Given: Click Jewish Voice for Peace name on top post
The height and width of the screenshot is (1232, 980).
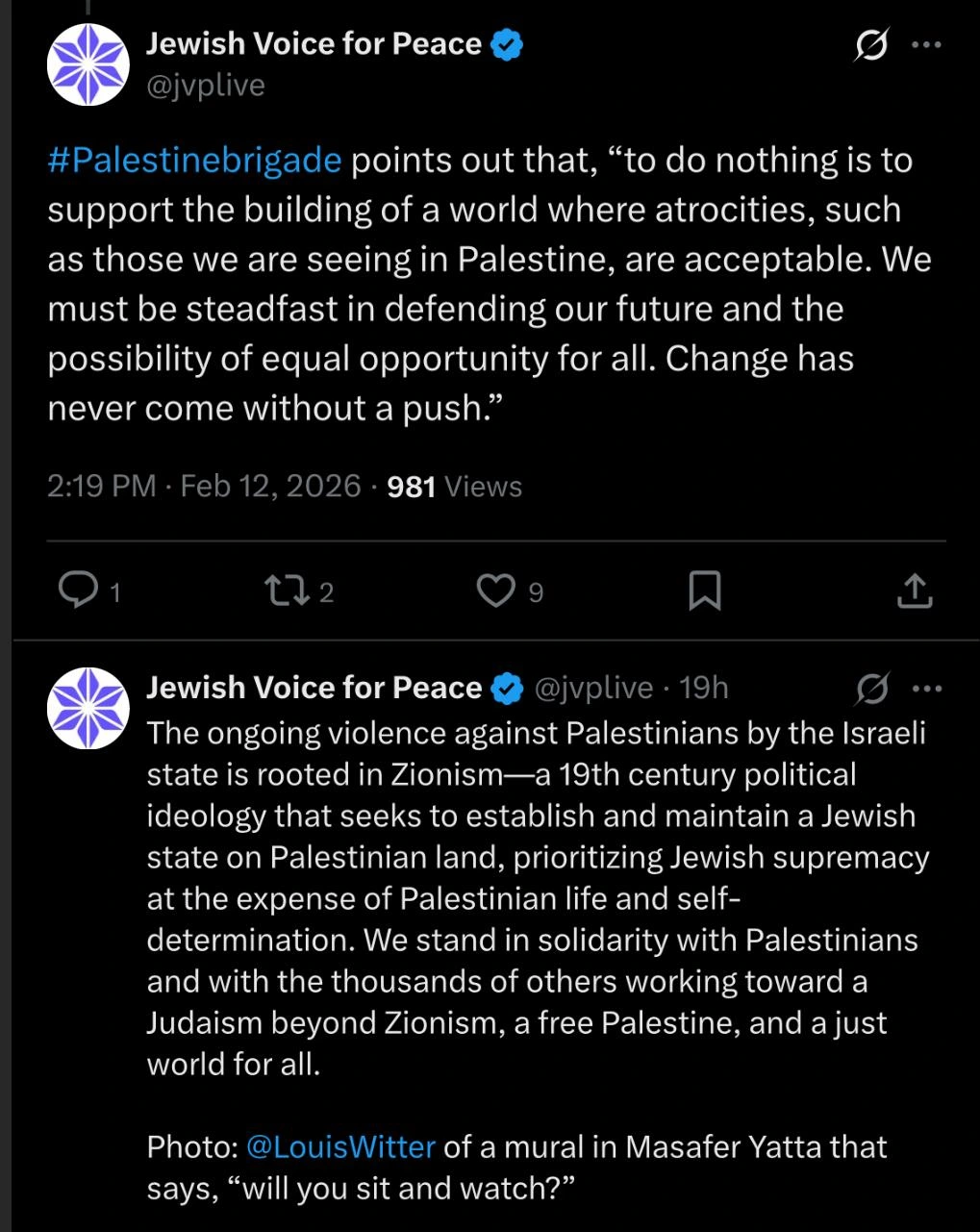Looking at the screenshot, I should coord(314,43).
